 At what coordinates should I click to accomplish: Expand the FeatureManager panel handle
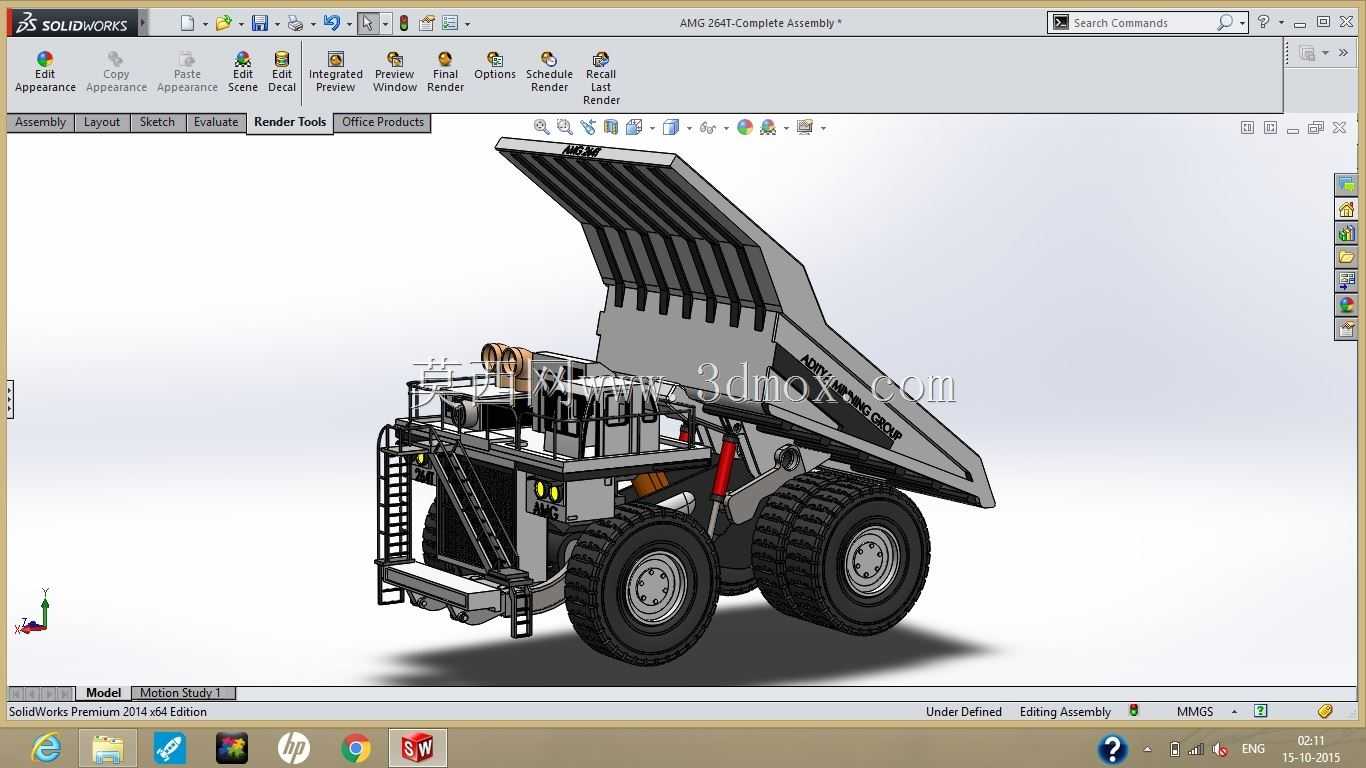(x=10, y=399)
